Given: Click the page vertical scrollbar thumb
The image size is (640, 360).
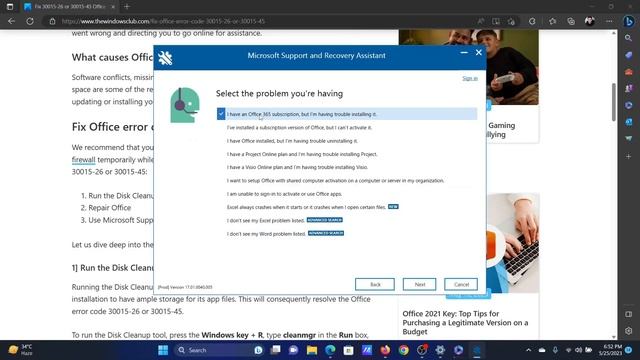Looking at the screenshot, I should (x=614, y=102).
